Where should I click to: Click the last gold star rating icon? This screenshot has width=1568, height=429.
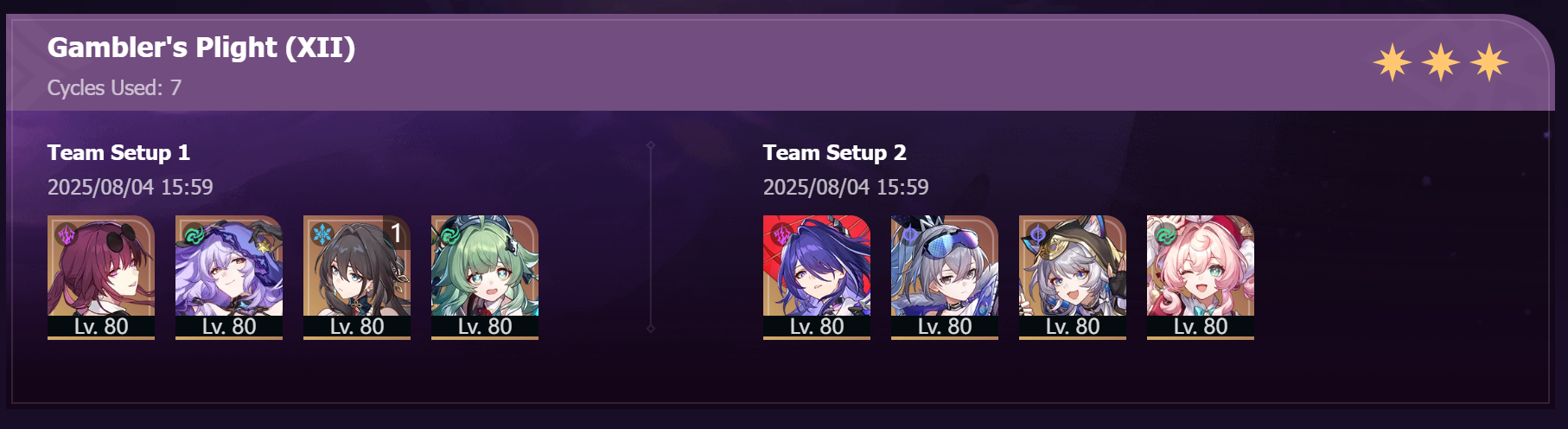[x=1489, y=62]
